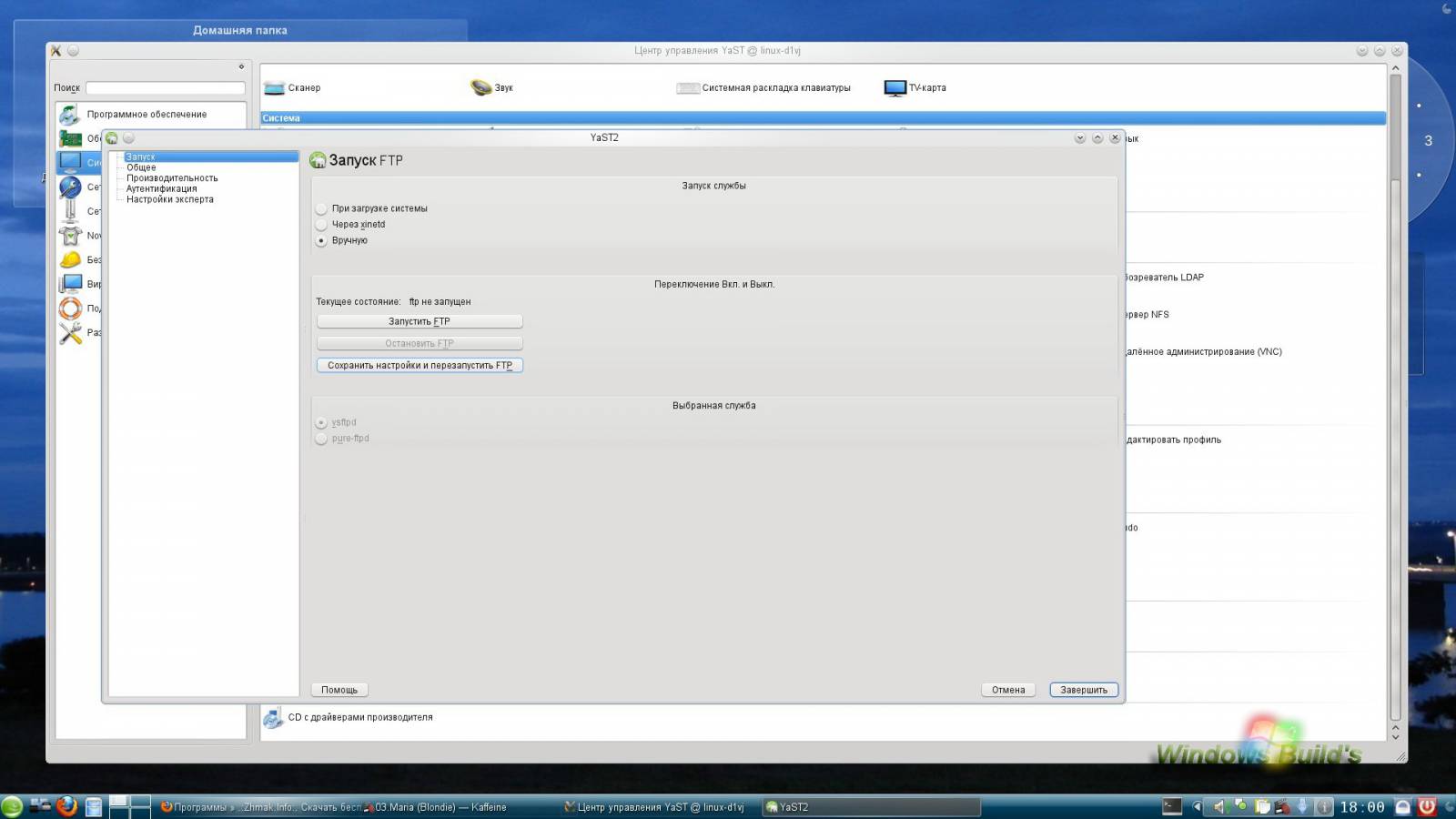Click scrollbar up arrow in control center
This screenshot has height=819, width=1456.
click(x=1395, y=67)
